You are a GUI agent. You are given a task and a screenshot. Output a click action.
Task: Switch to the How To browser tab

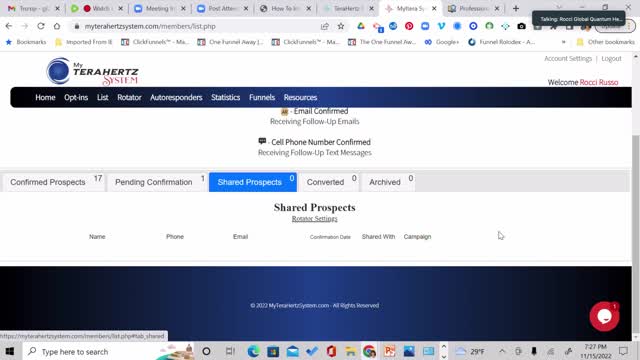pyautogui.click(x=285, y=8)
